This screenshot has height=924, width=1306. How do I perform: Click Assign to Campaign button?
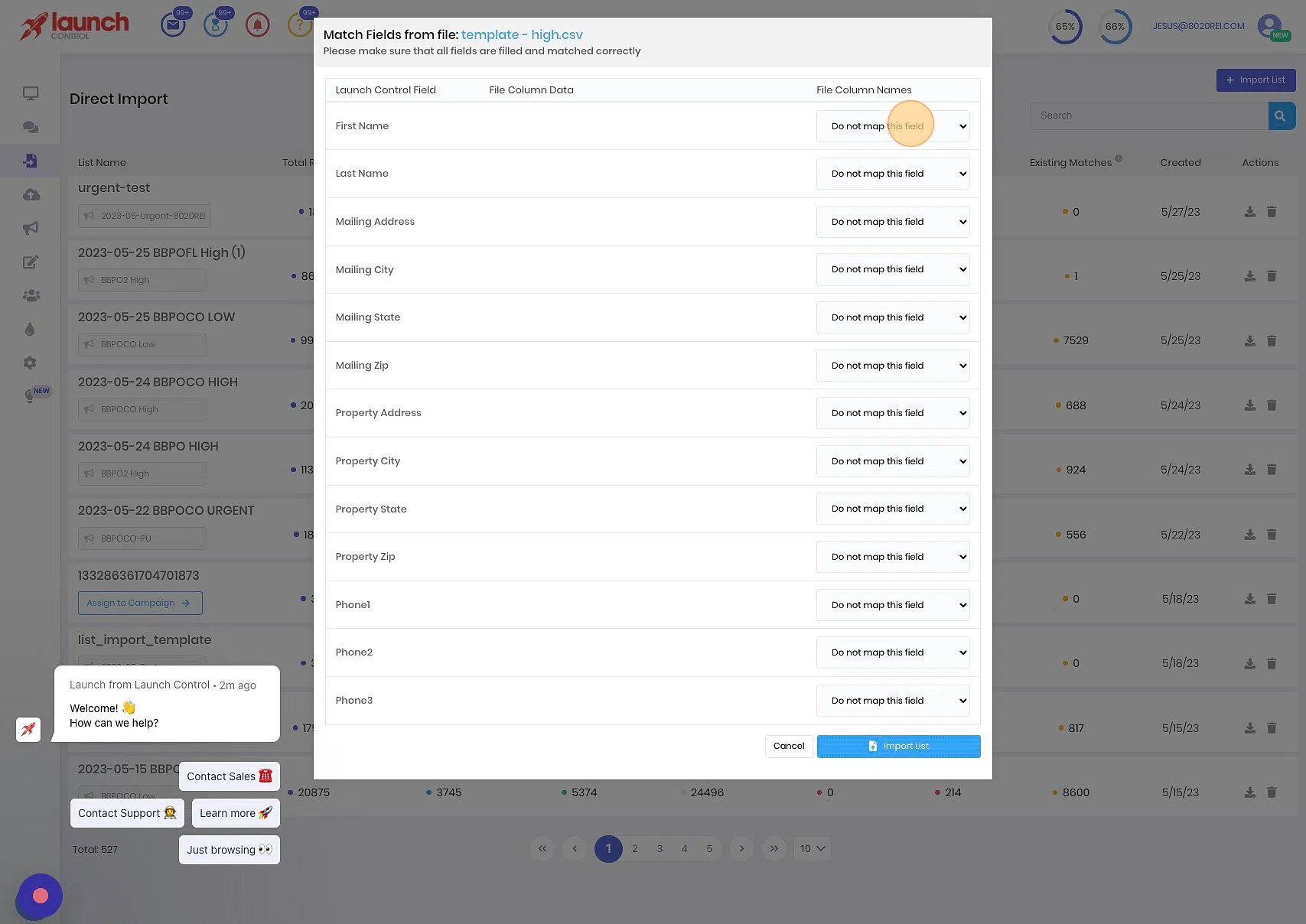pos(140,603)
